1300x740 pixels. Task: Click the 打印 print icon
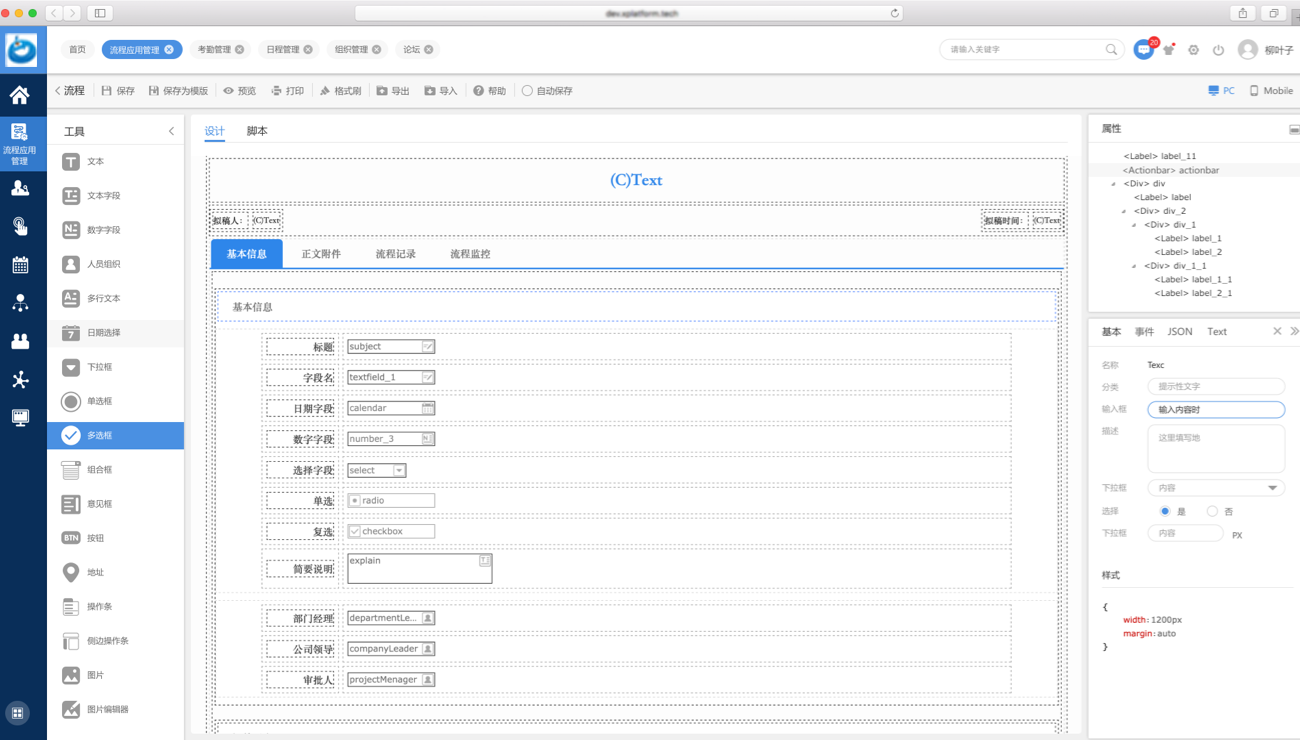[x=277, y=91]
